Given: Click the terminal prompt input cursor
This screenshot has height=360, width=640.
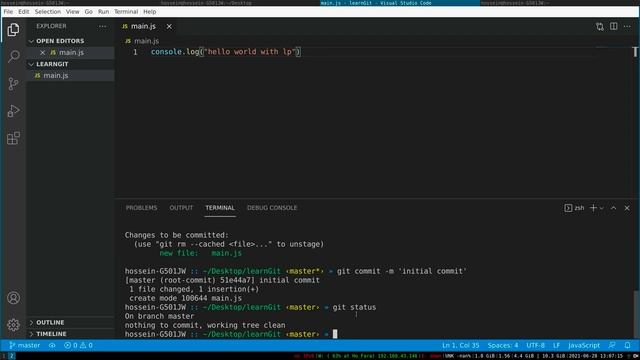Looking at the screenshot, I should tap(335, 334).
